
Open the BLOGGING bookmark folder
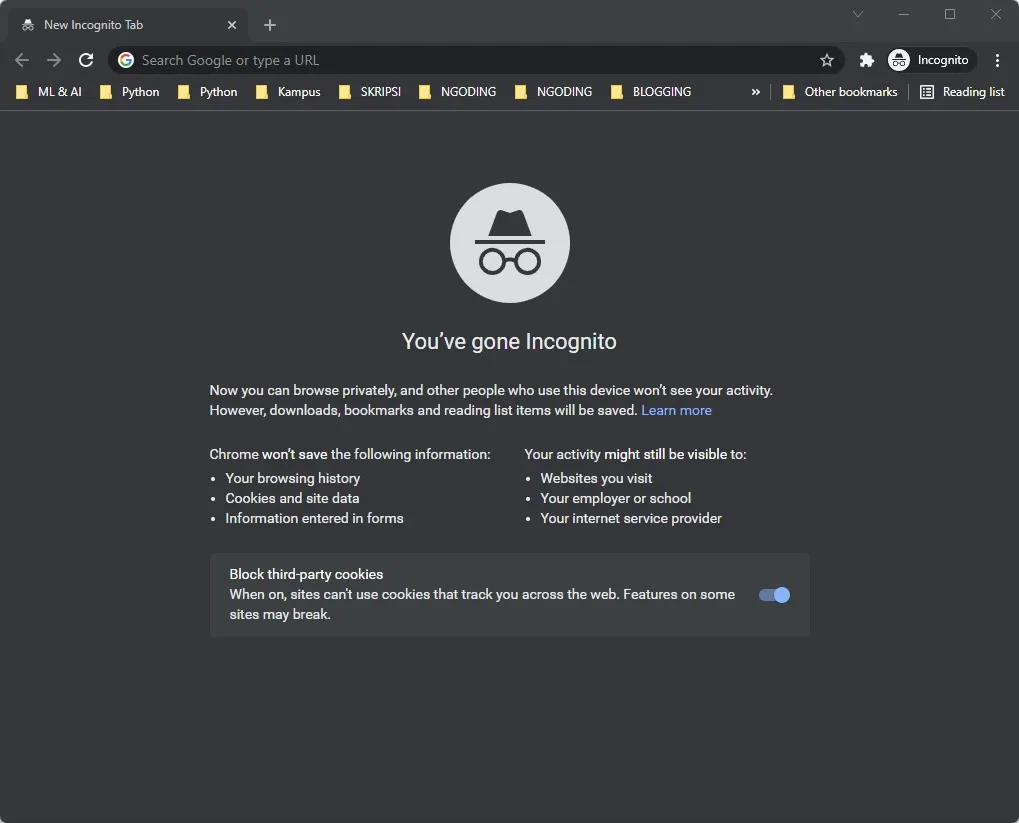(x=651, y=92)
